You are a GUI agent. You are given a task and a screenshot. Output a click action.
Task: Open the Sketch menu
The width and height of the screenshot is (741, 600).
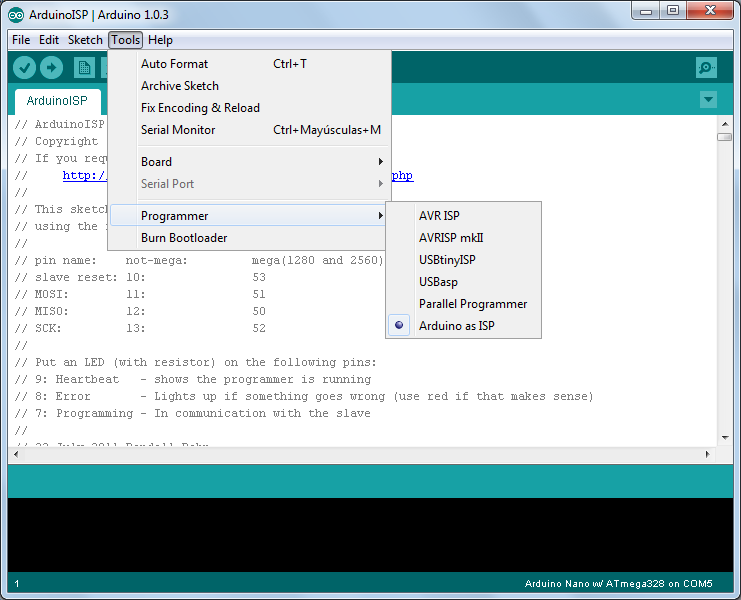point(85,40)
